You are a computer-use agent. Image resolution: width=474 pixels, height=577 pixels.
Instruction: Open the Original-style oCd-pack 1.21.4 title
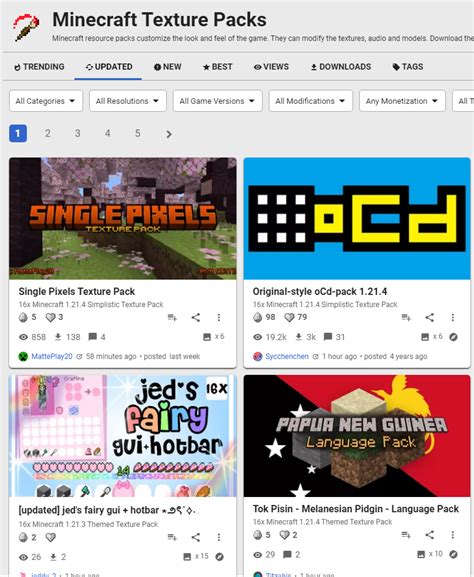tap(319, 291)
